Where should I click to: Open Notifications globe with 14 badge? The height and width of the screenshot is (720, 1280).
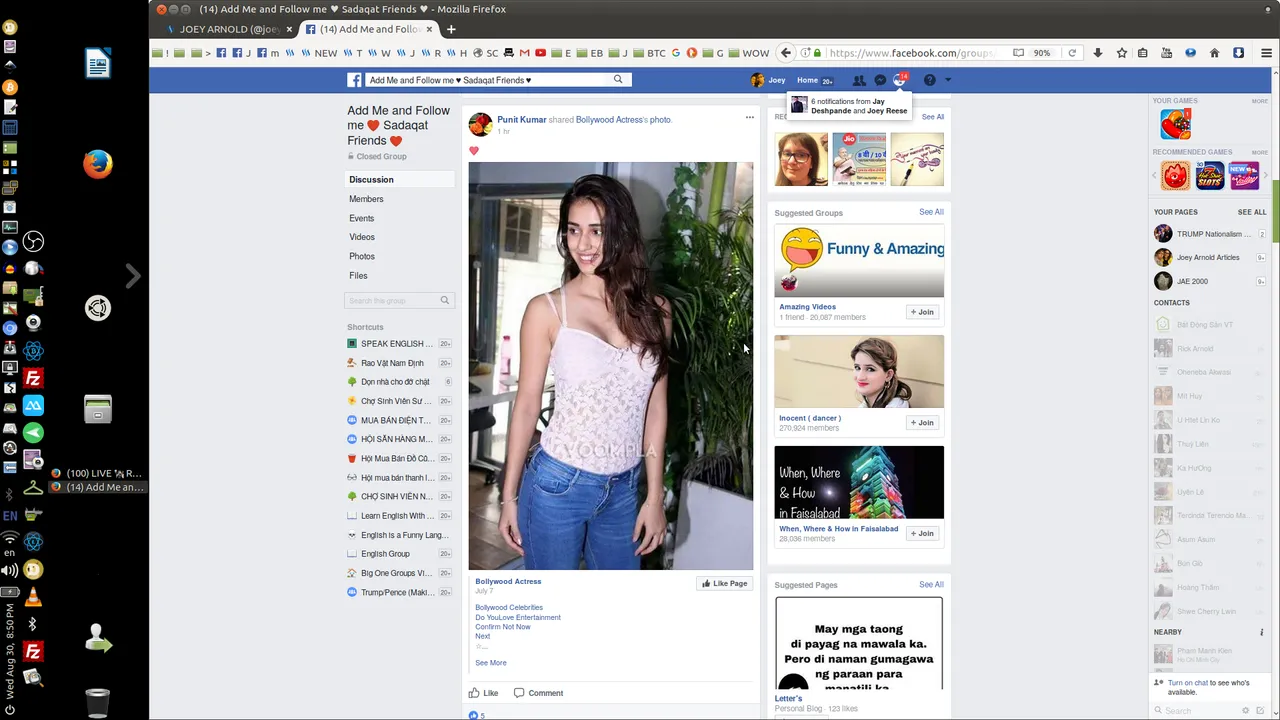pos(900,79)
